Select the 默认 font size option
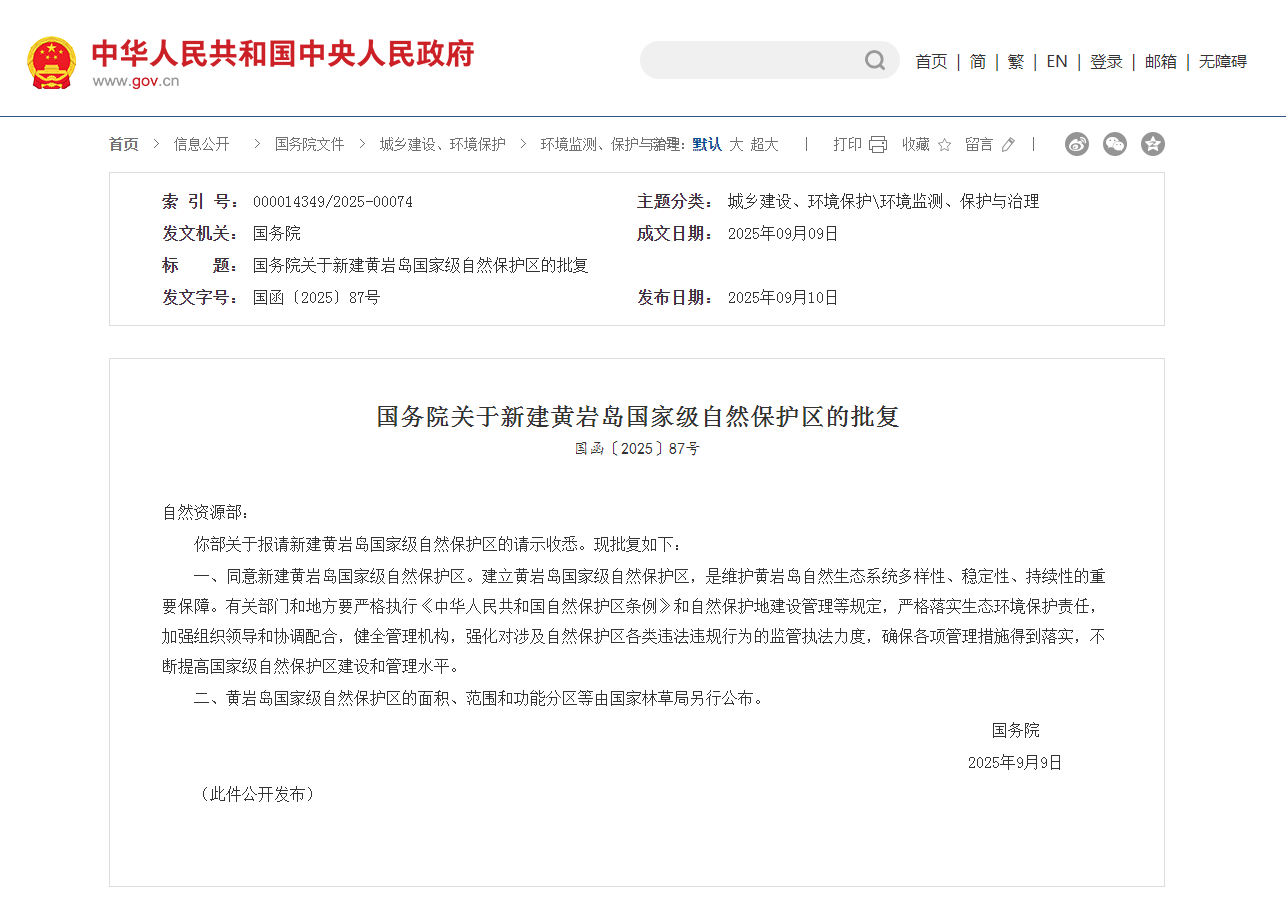1286x904 pixels. 705,143
